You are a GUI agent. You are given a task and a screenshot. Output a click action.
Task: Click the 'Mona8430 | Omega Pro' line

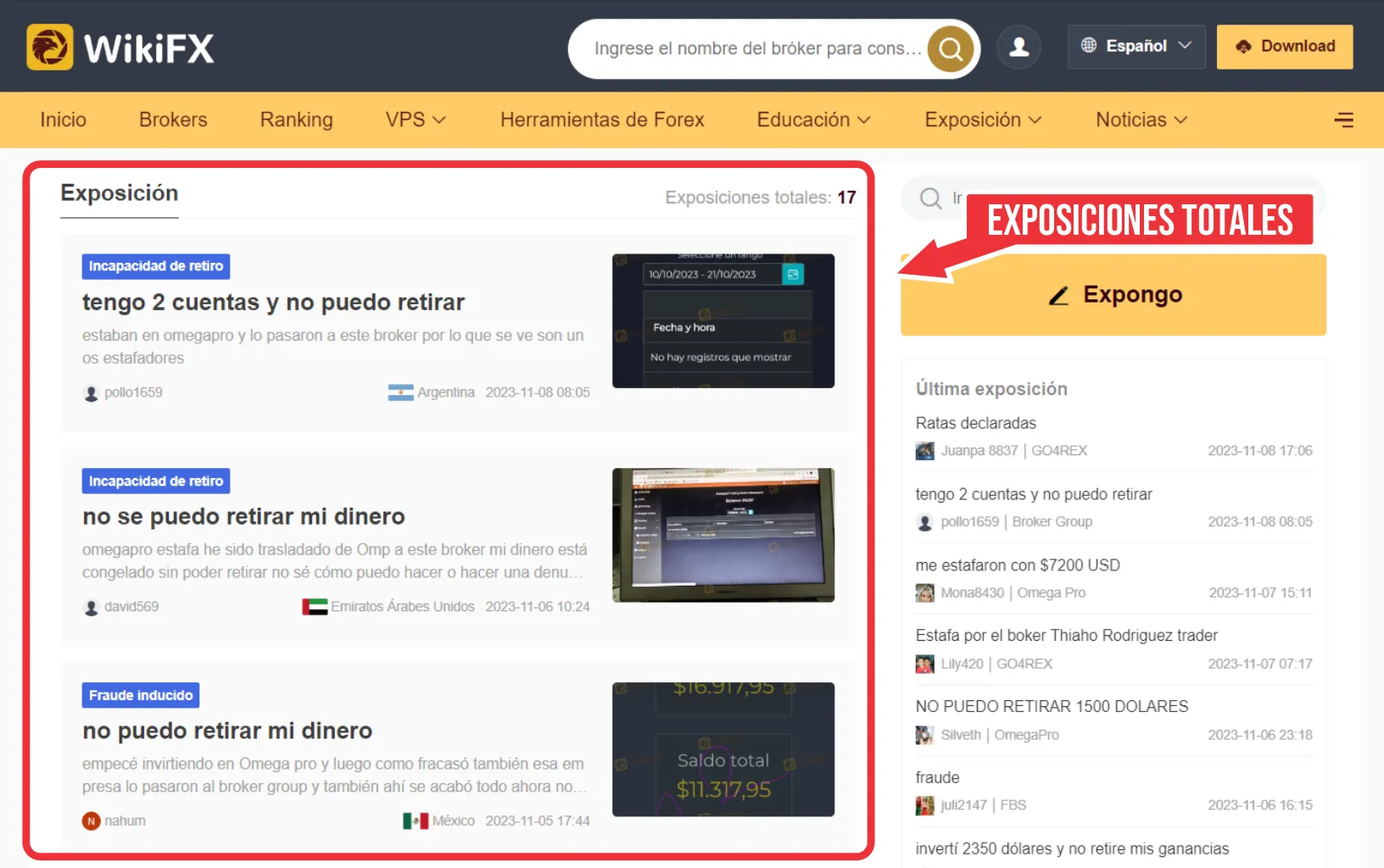click(1013, 593)
